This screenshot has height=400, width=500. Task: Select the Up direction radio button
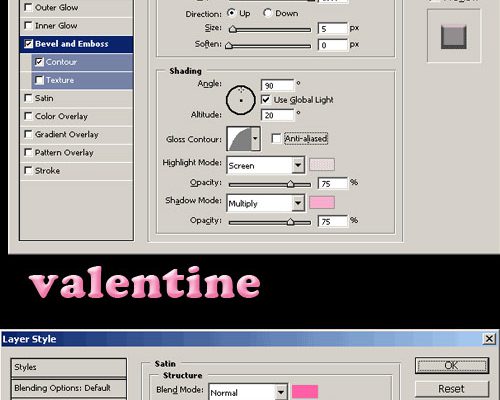tap(231, 13)
